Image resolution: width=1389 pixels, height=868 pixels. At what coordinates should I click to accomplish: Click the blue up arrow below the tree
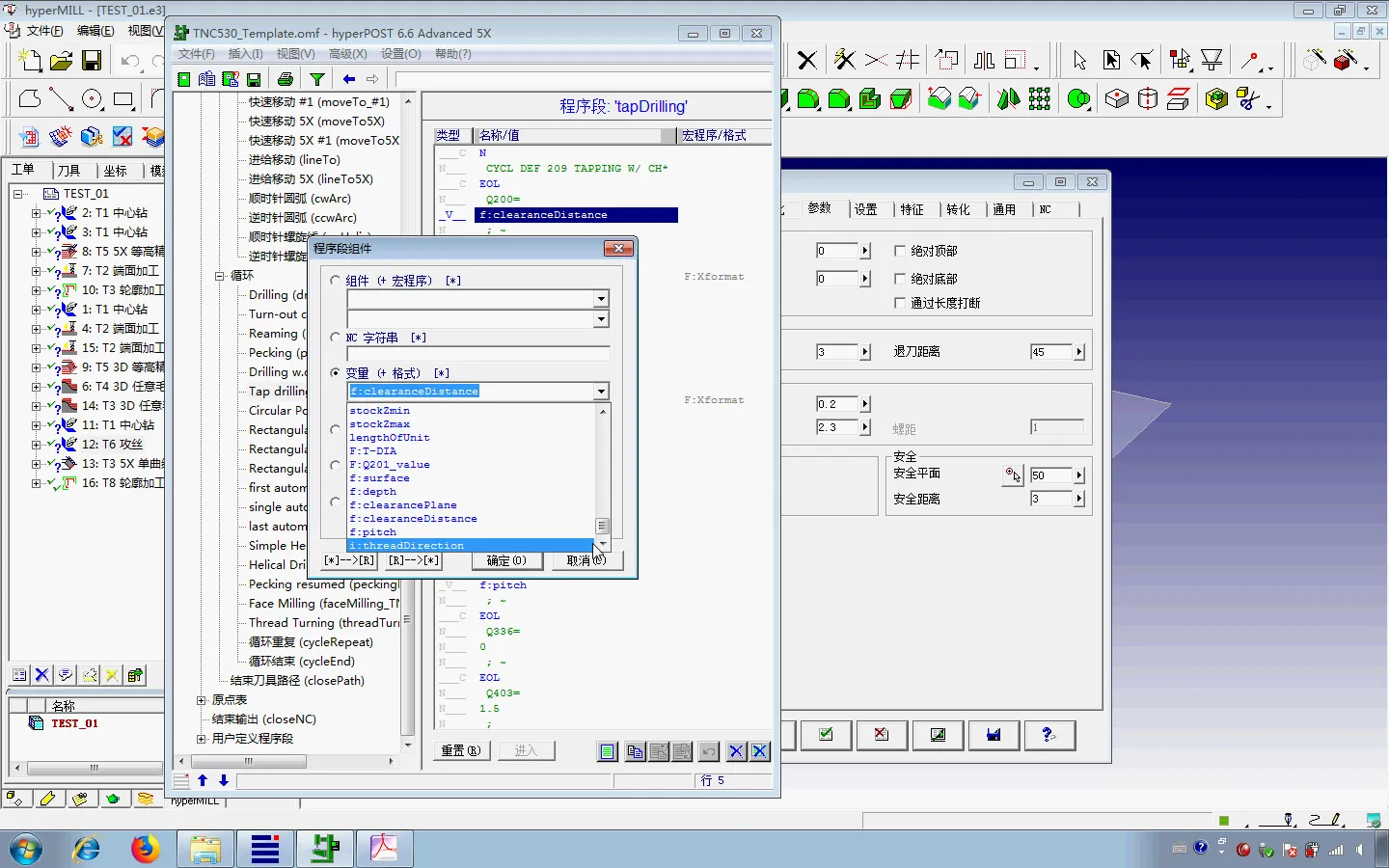[203, 780]
